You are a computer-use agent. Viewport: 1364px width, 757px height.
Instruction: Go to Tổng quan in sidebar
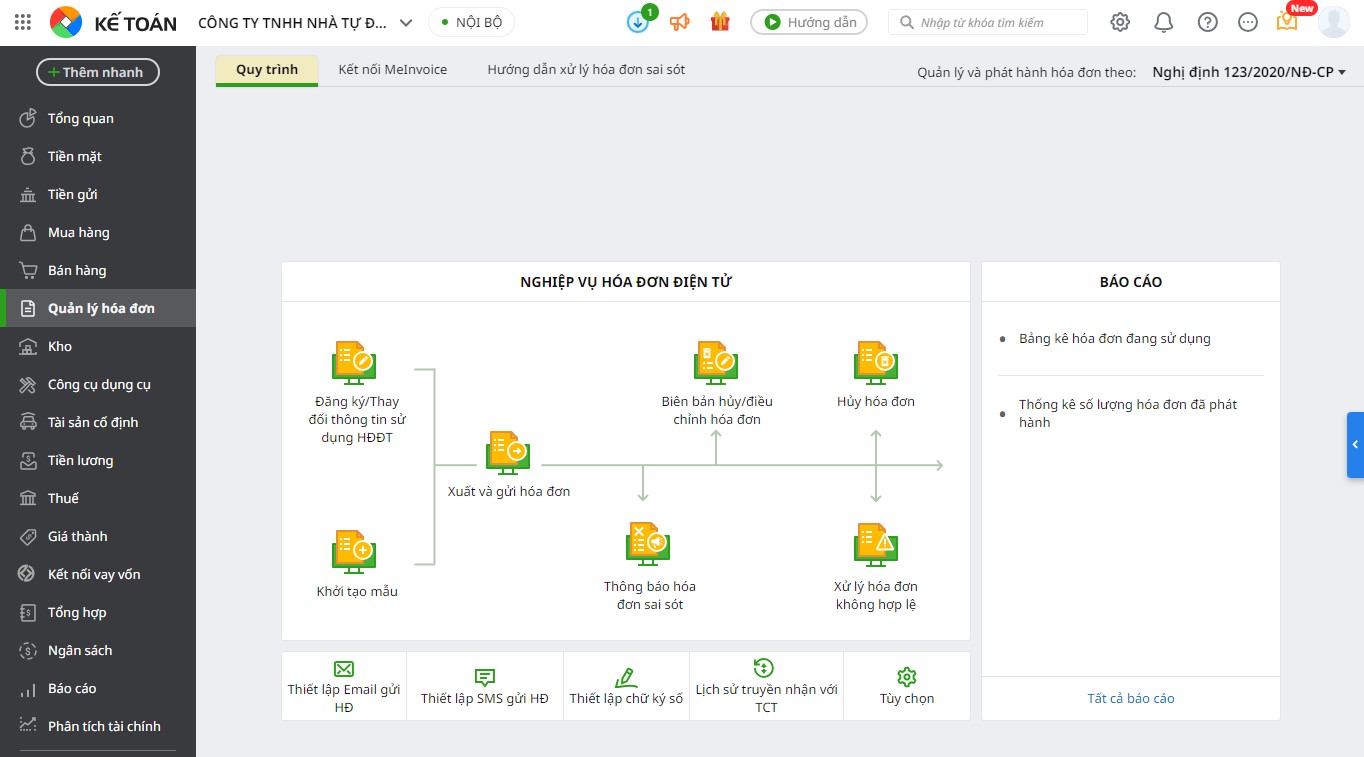click(x=98, y=118)
